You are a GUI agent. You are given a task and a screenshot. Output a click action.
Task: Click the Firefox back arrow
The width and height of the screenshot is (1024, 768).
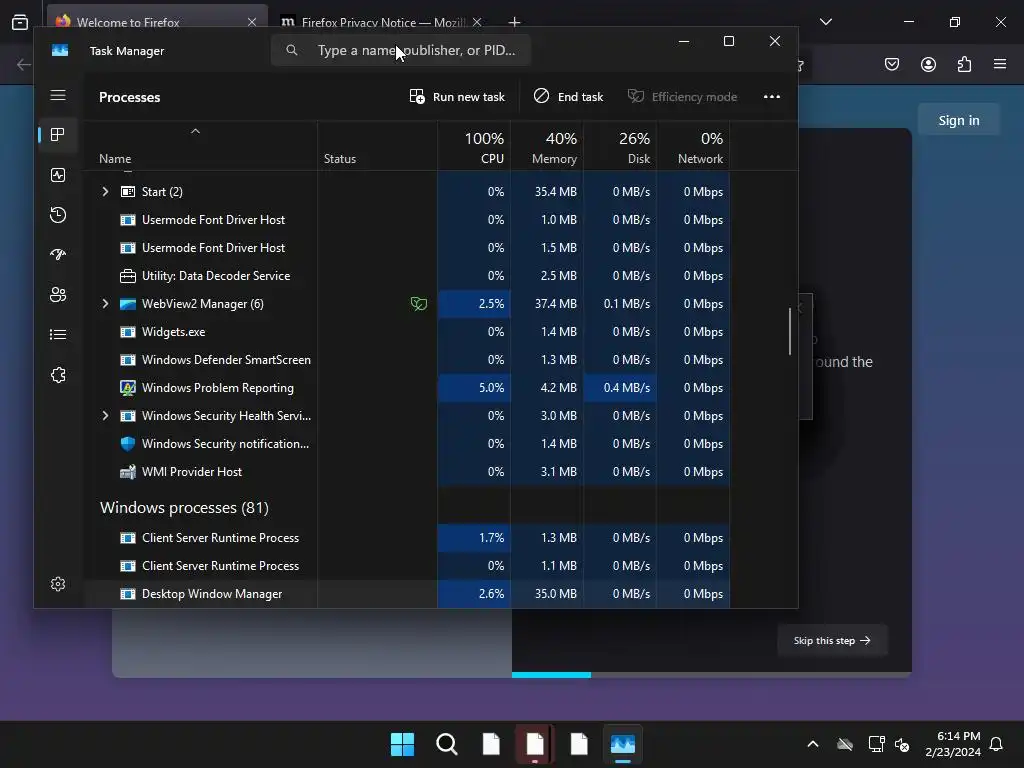[x=24, y=64]
